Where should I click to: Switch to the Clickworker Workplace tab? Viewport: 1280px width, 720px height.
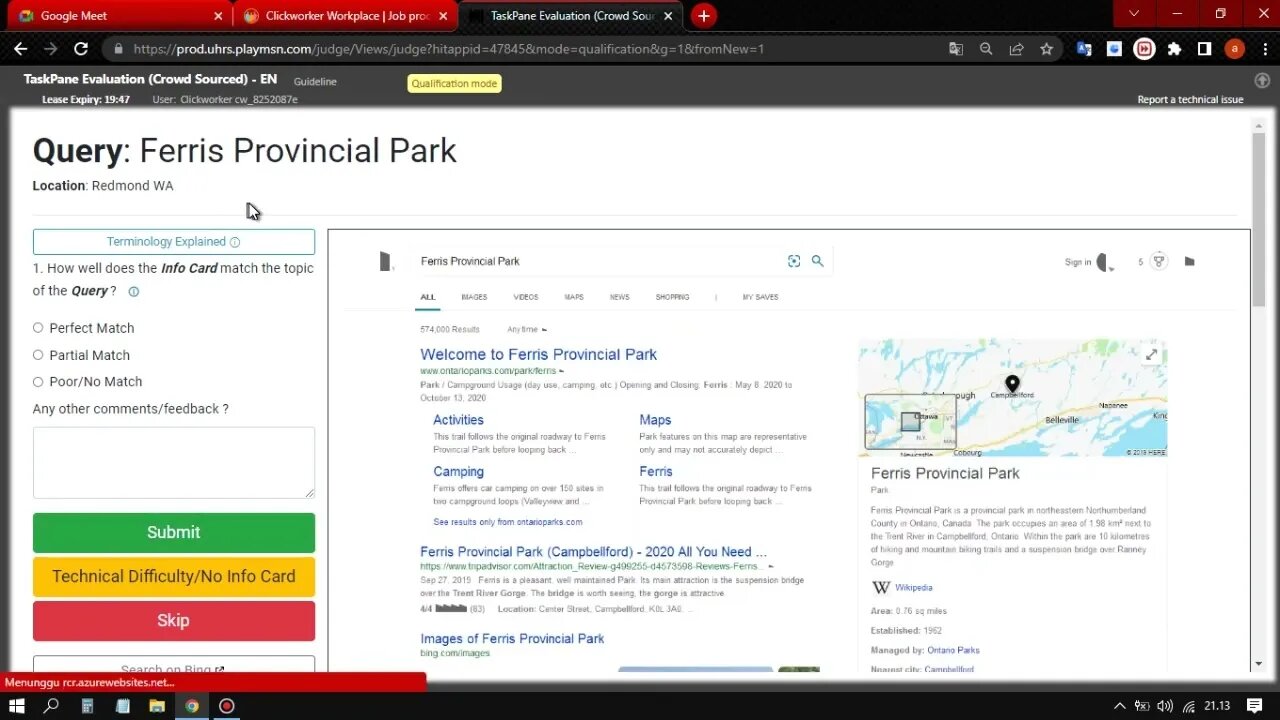345,16
